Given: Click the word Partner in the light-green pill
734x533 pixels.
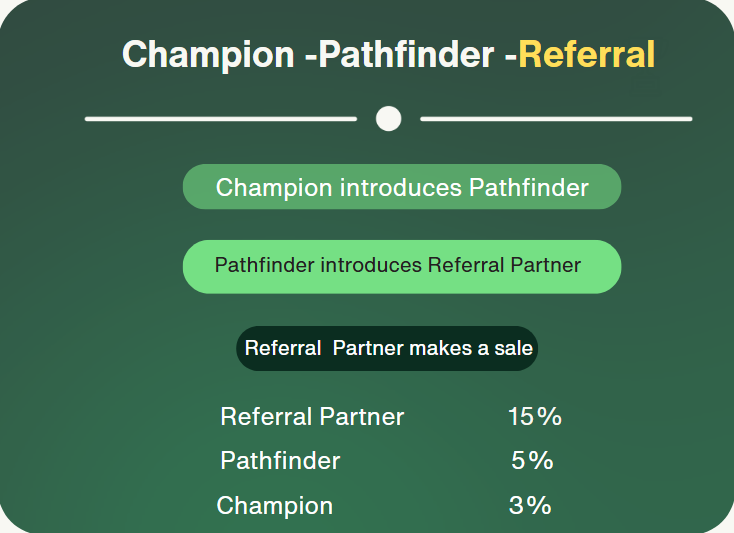Looking at the screenshot, I should 546,265.
